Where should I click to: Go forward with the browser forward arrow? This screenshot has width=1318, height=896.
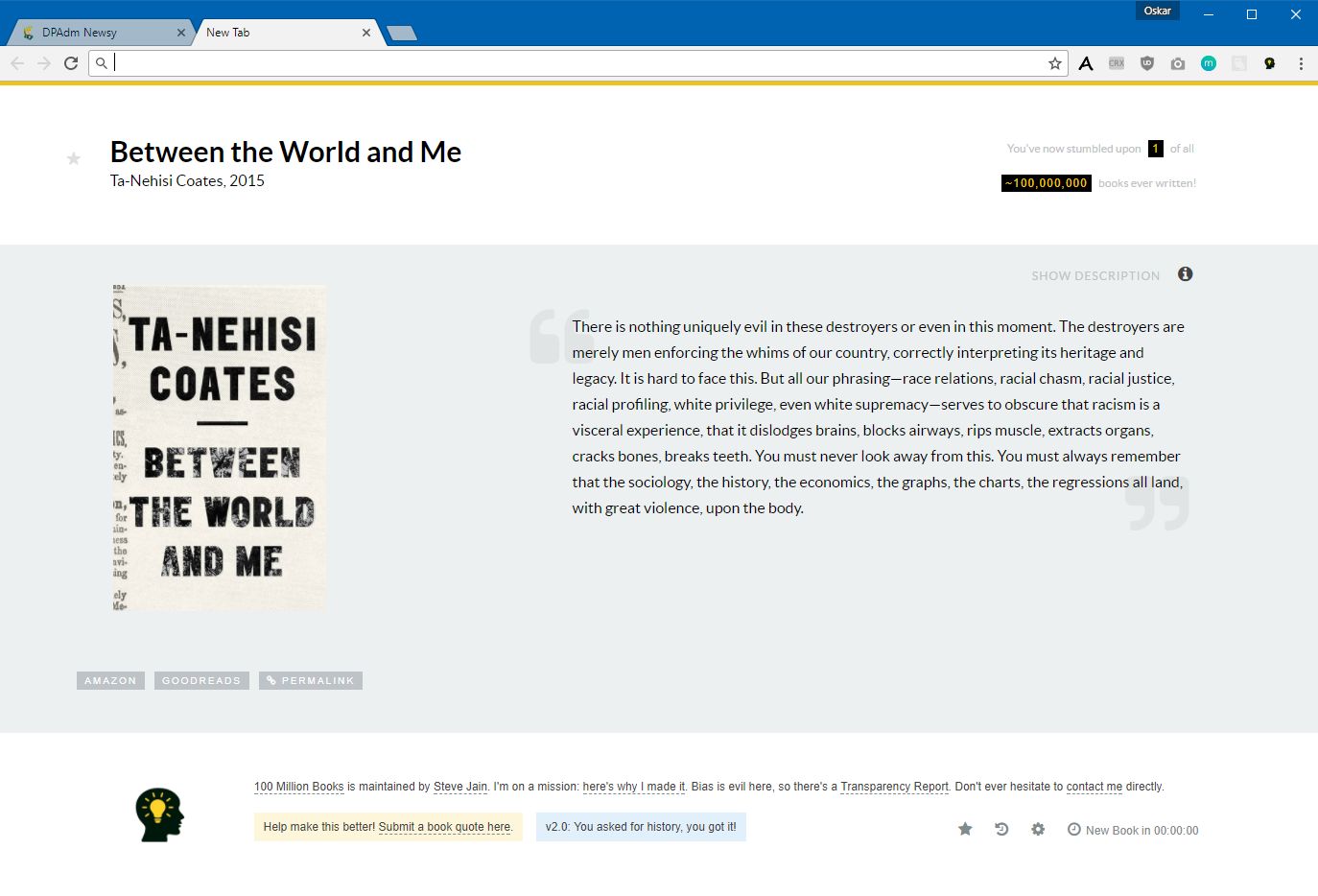click(x=44, y=63)
